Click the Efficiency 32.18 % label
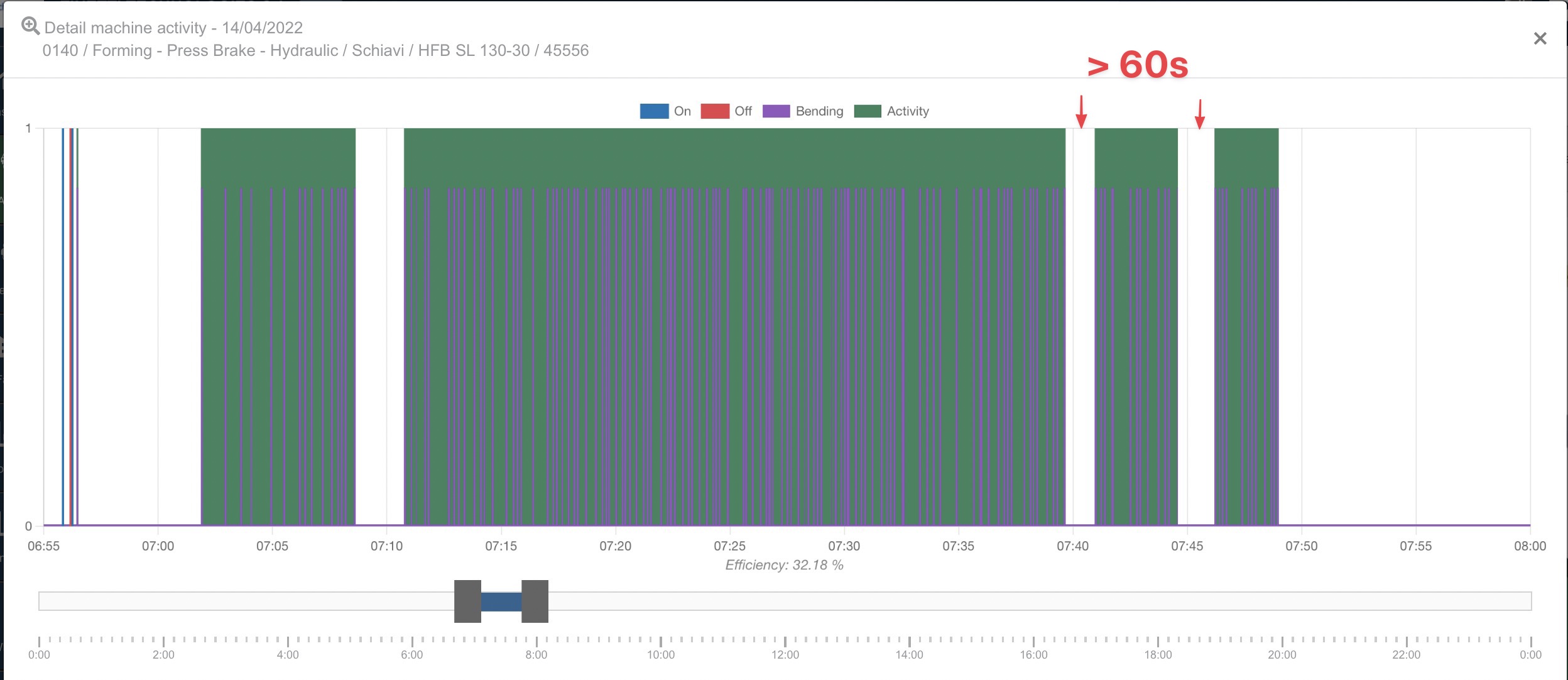Viewport: 1568px width, 680px height. pyautogui.click(x=784, y=565)
